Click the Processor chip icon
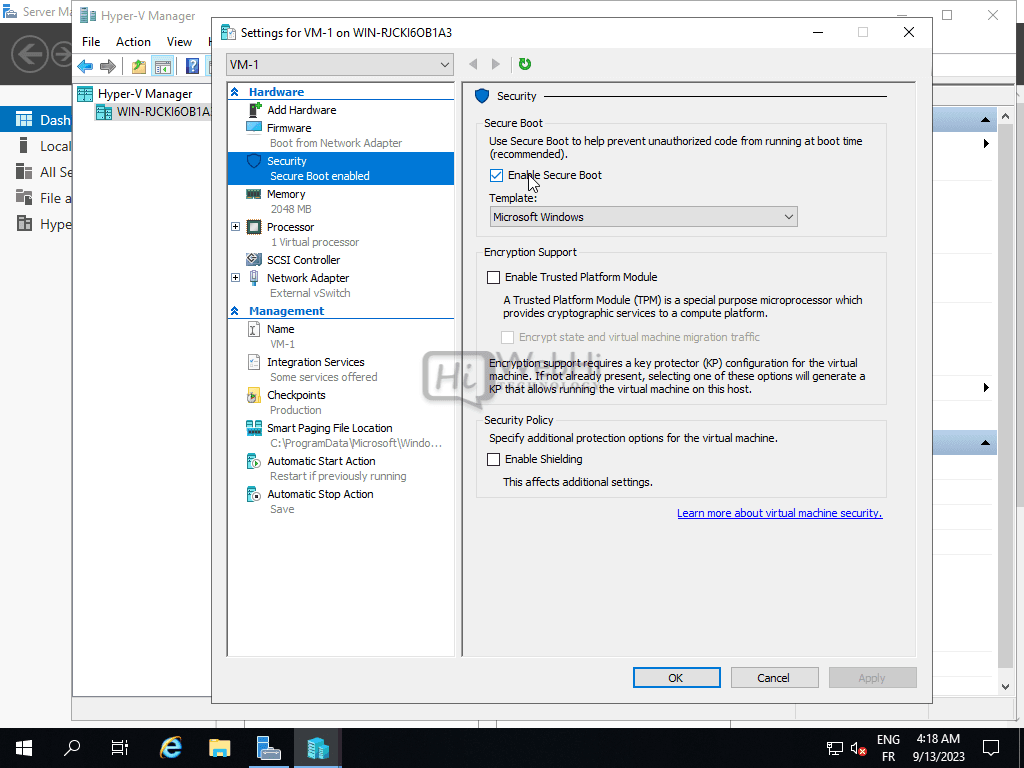The image size is (1024, 768). click(253, 227)
